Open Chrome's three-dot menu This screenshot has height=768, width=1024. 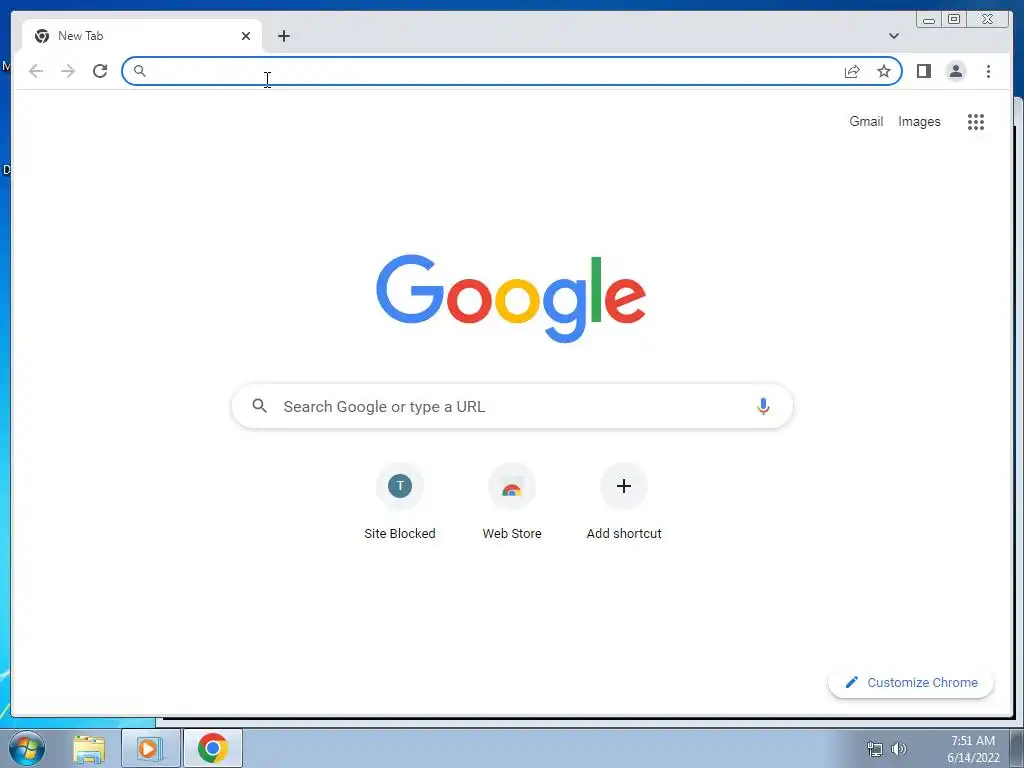[988, 71]
